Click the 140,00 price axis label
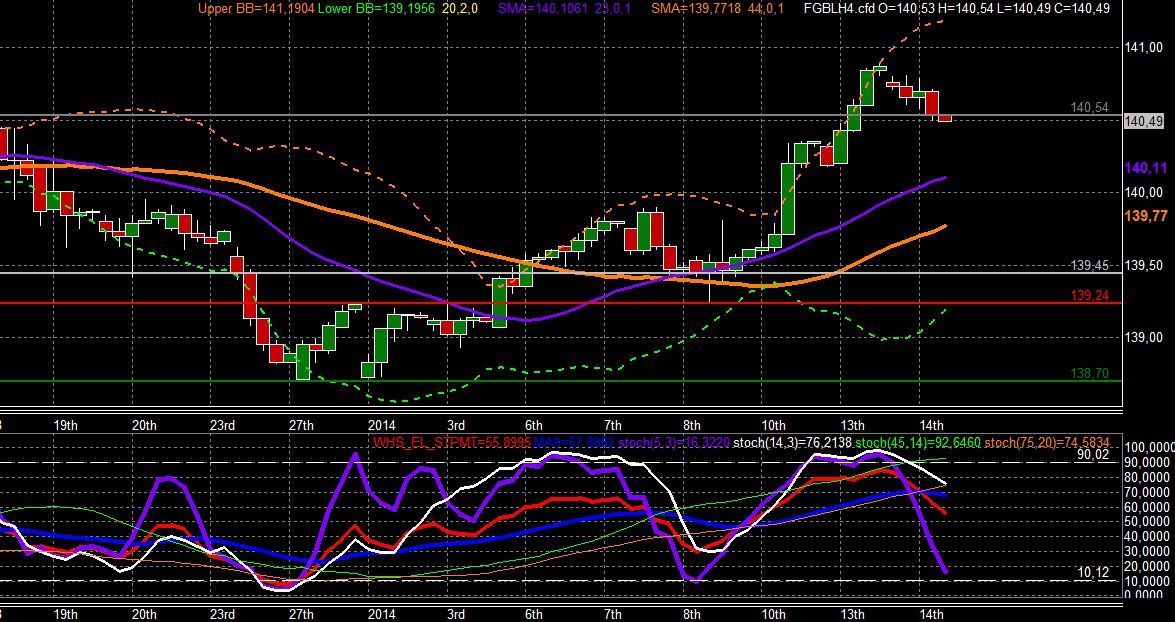Viewport: 1175px width, 622px height. 1144,192
